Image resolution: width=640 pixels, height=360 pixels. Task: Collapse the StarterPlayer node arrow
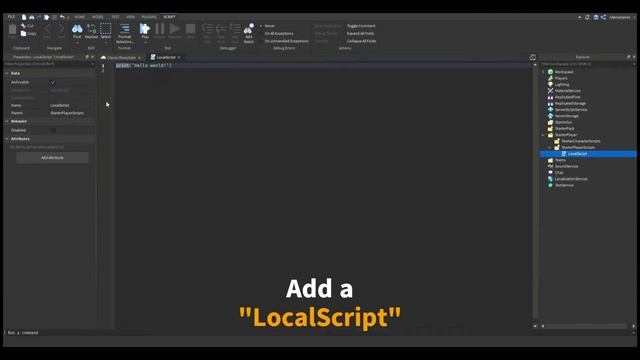(543, 135)
